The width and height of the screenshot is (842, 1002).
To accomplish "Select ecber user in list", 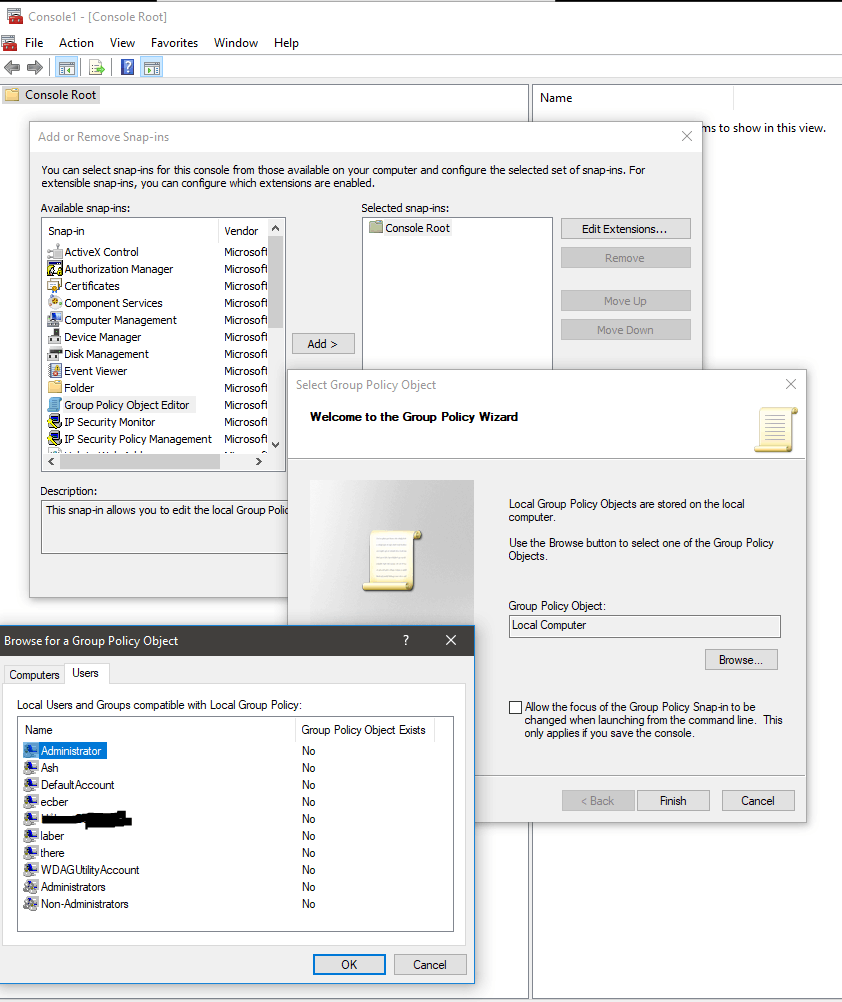I will (46, 801).
